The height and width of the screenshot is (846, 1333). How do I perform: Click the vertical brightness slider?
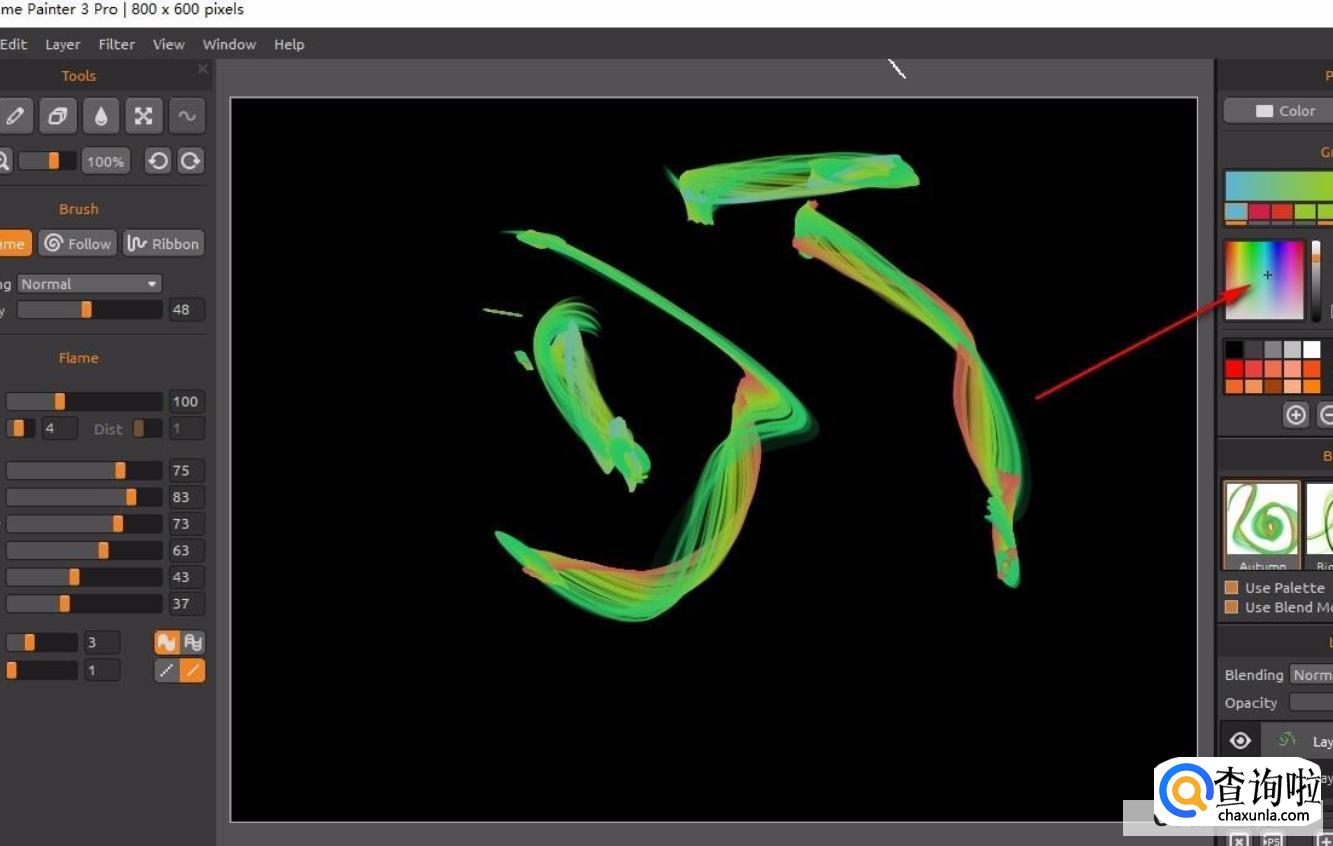(x=1316, y=280)
